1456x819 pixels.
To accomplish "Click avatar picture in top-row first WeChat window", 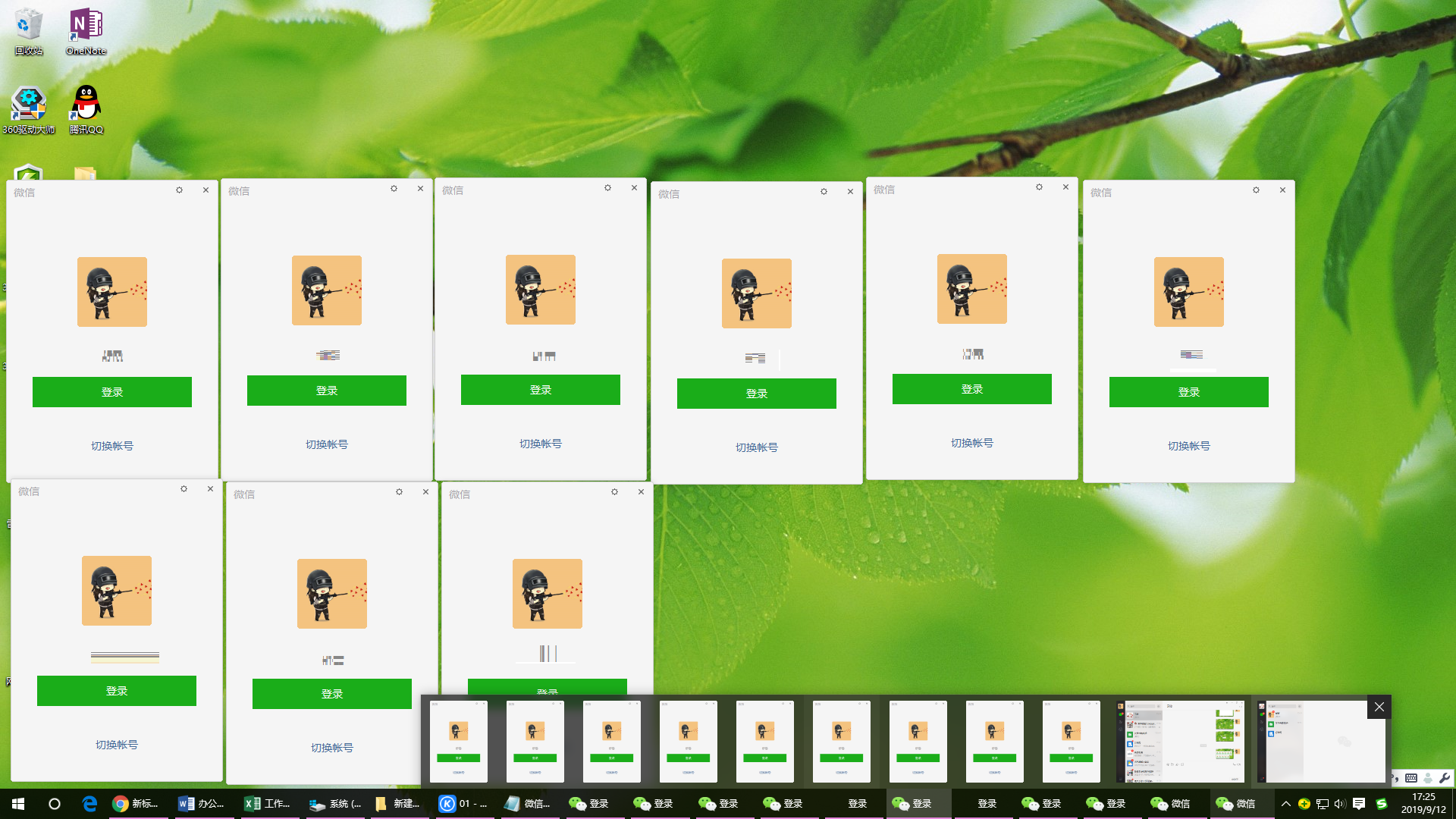I will point(112,292).
